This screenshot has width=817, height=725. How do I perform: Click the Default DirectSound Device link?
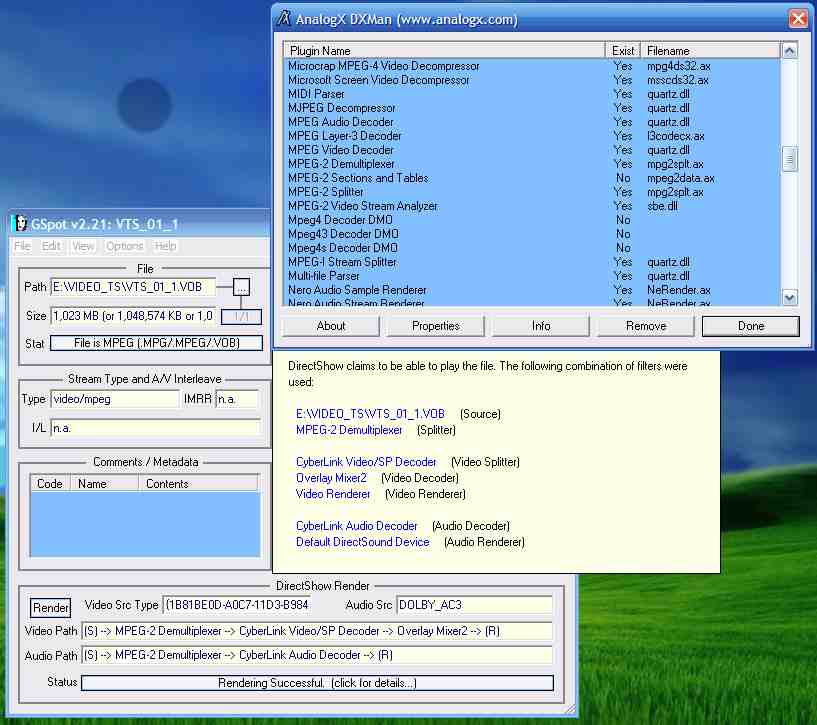[x=362, y=542]
